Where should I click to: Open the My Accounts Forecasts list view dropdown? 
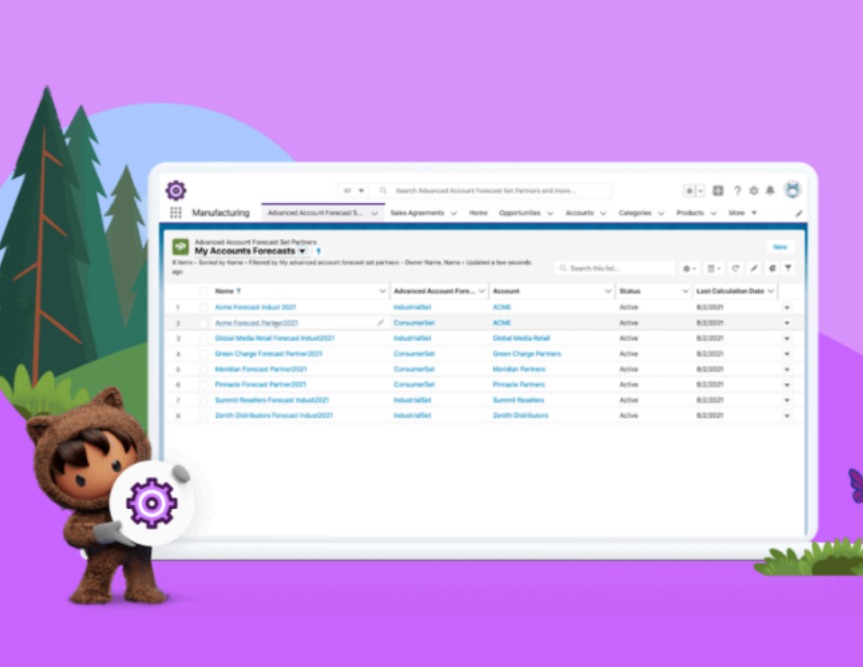tap(302, 251)
